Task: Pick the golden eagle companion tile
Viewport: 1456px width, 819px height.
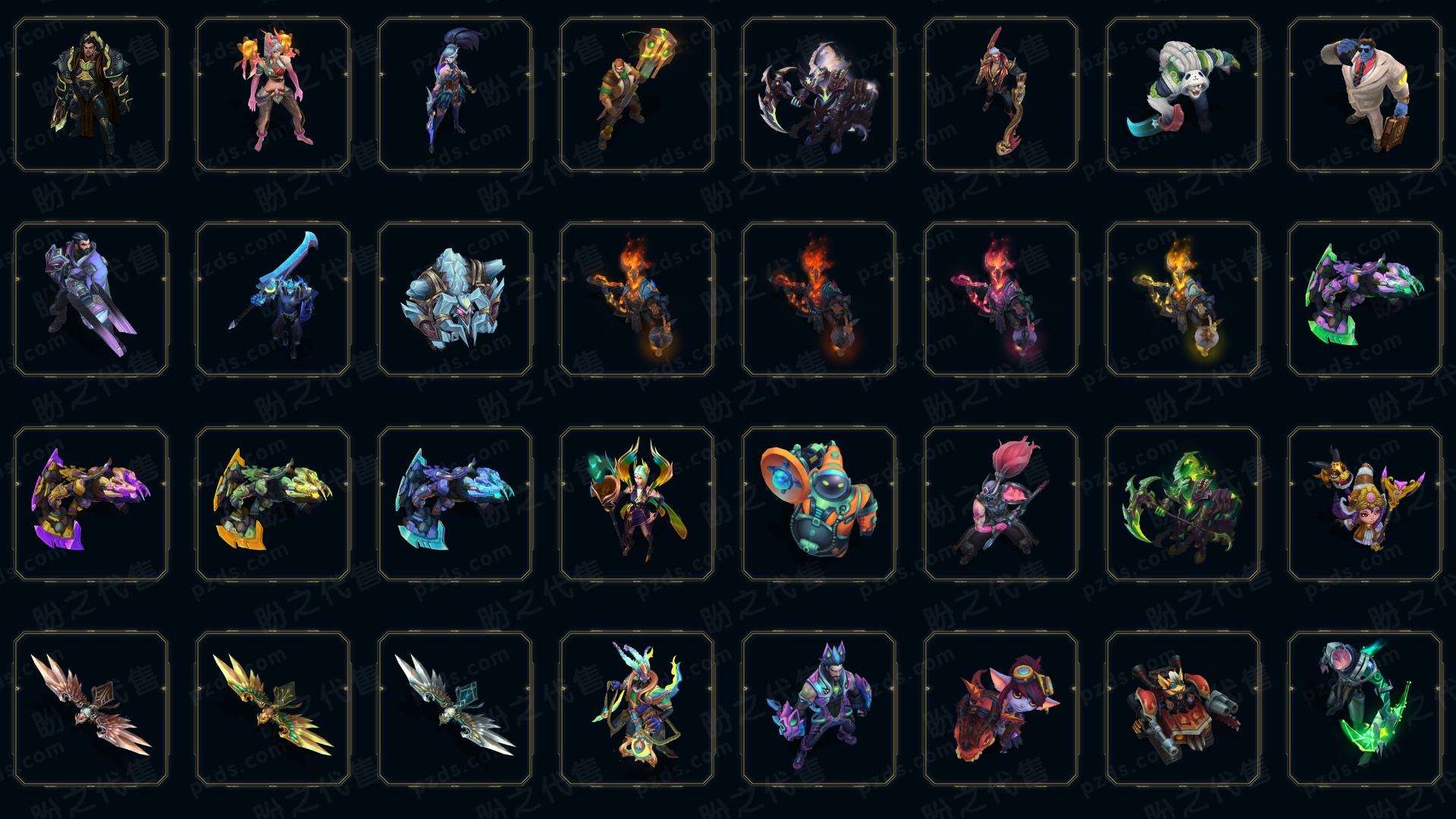Action: [x=273, y=708]
